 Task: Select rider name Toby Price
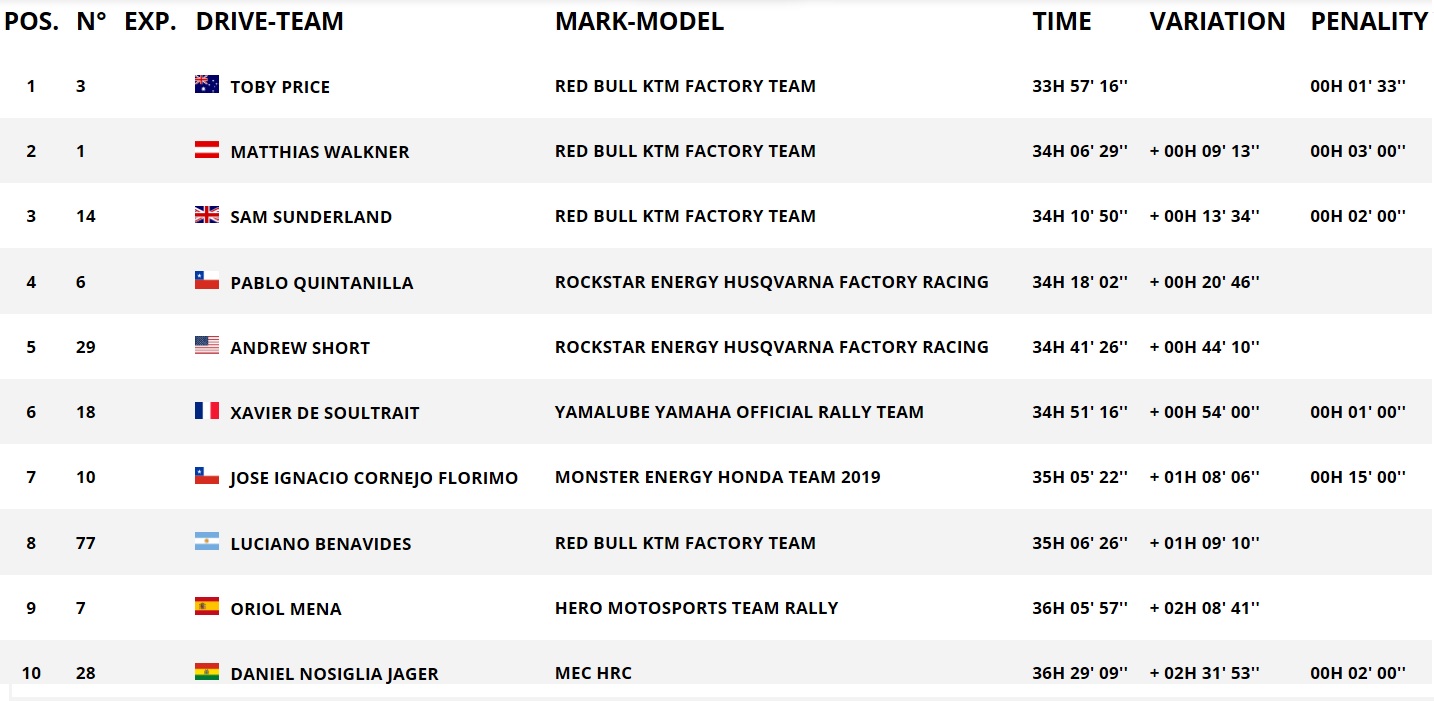280,87
